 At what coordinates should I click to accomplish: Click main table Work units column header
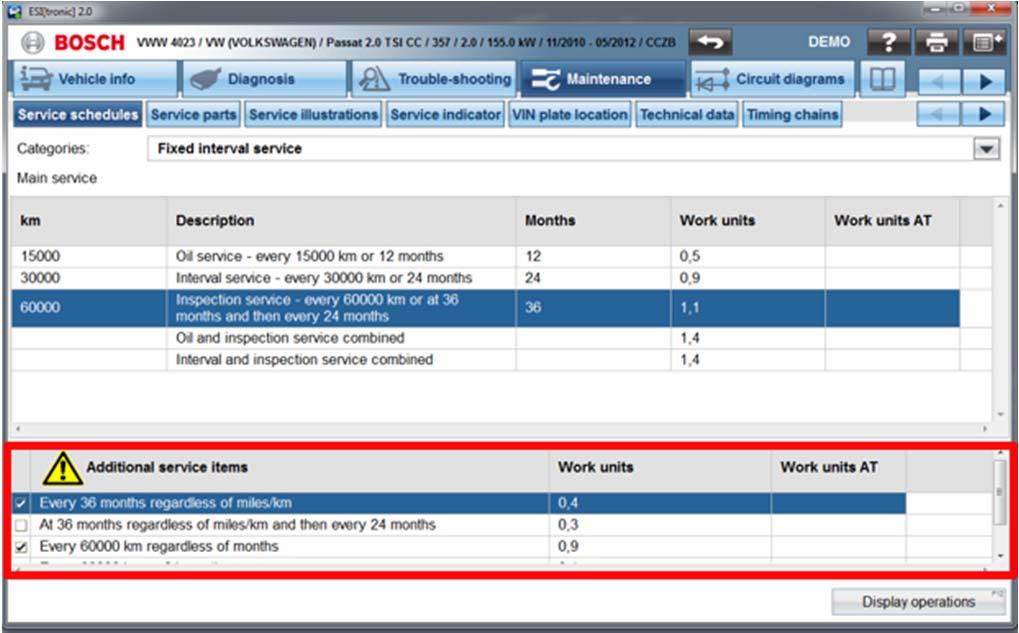coord(748,221)
